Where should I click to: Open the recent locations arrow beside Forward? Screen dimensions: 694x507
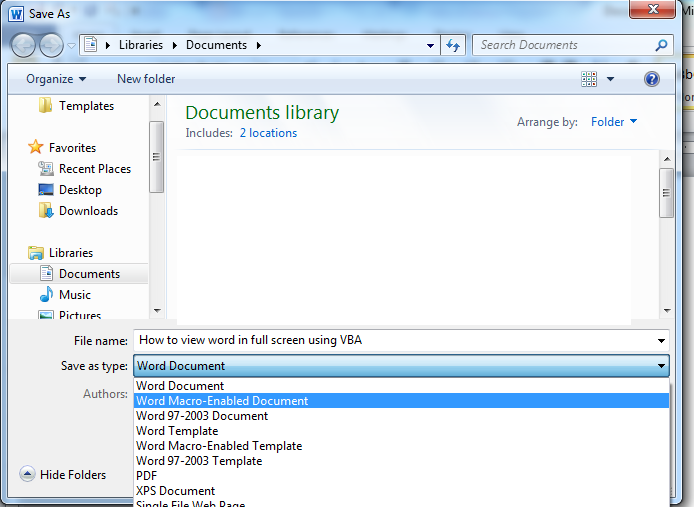point(71,46)
